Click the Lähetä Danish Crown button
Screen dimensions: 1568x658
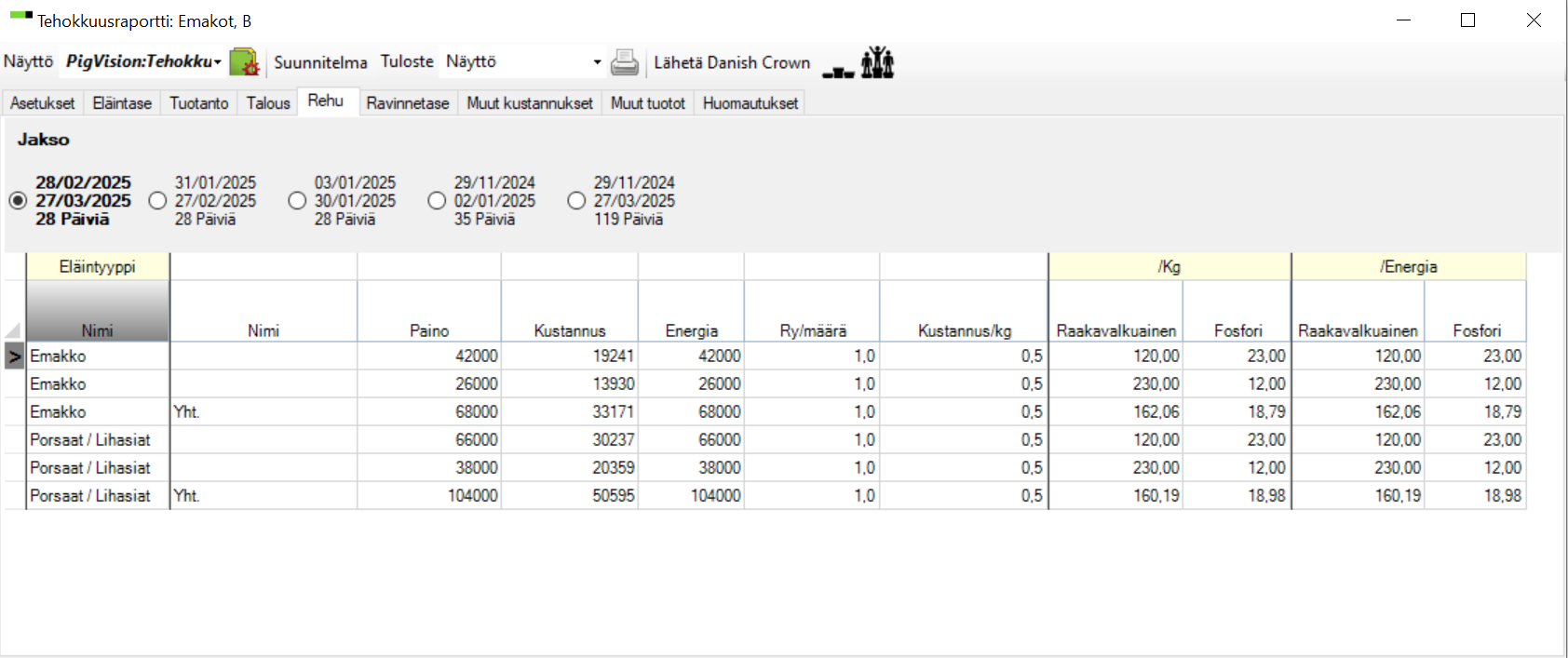click(x=732, y=62)
